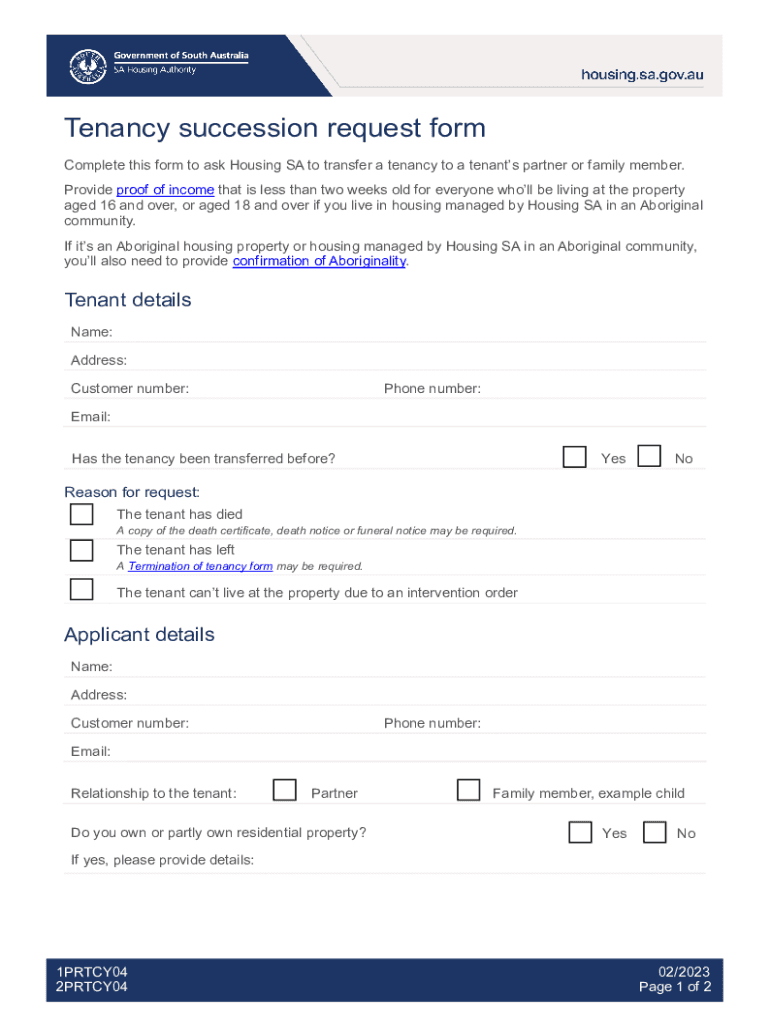Select Partner as relationship to tenant
770x1024 pixels.
pyautogui.click(x=285, y=791)
